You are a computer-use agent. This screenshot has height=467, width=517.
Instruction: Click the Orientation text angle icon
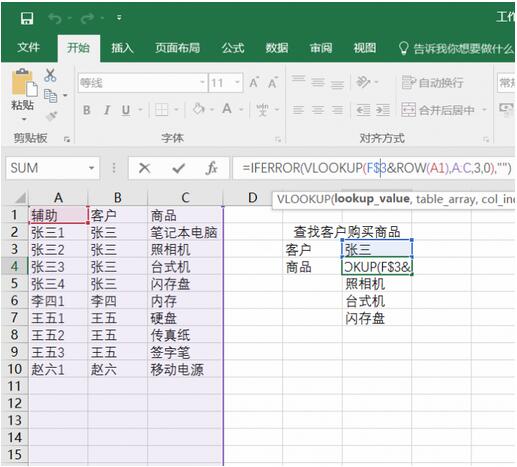pos(363,82)
